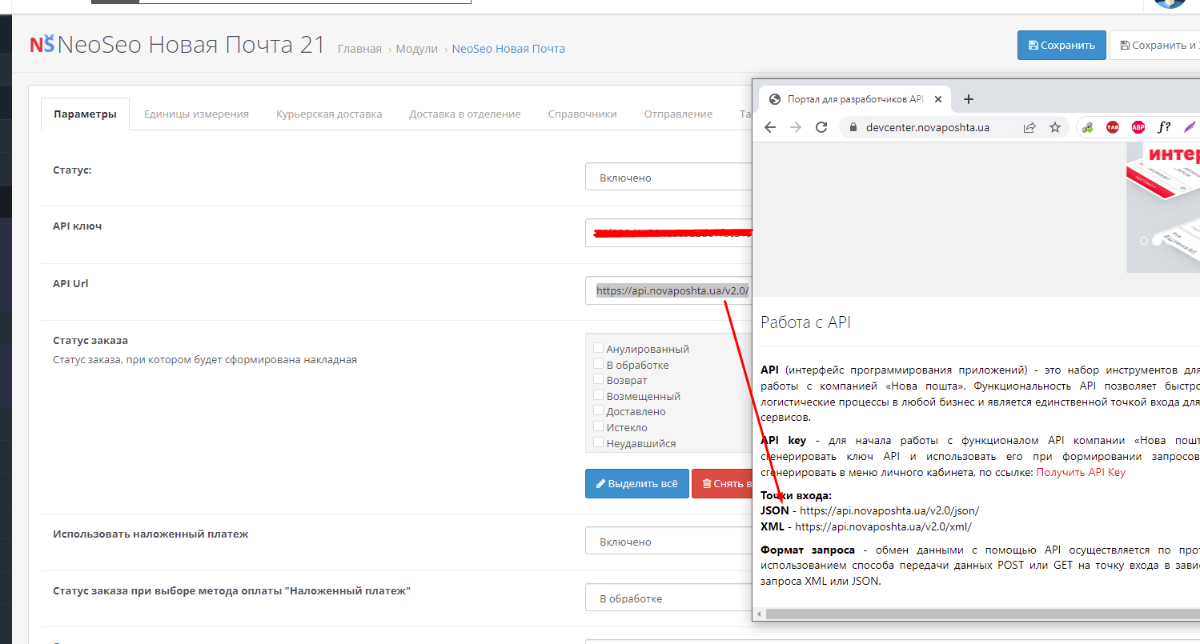Screen dimensions: 1200x644
Task: Open the Модули breadcrumb link
Action: (417, 48)
